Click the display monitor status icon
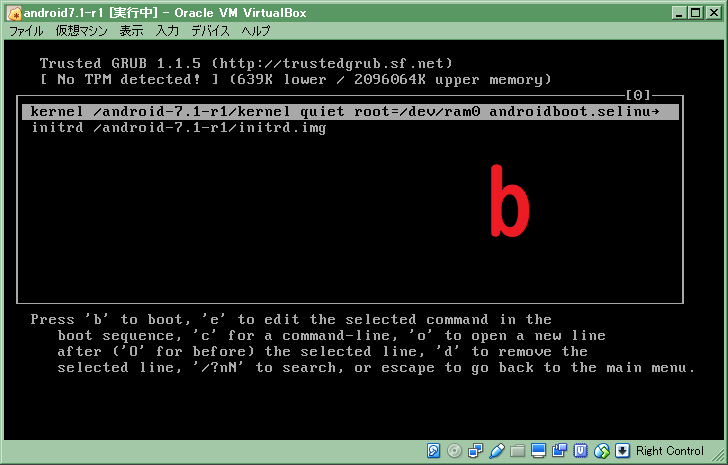Screen dimensions: 728x465 [539, 451]
